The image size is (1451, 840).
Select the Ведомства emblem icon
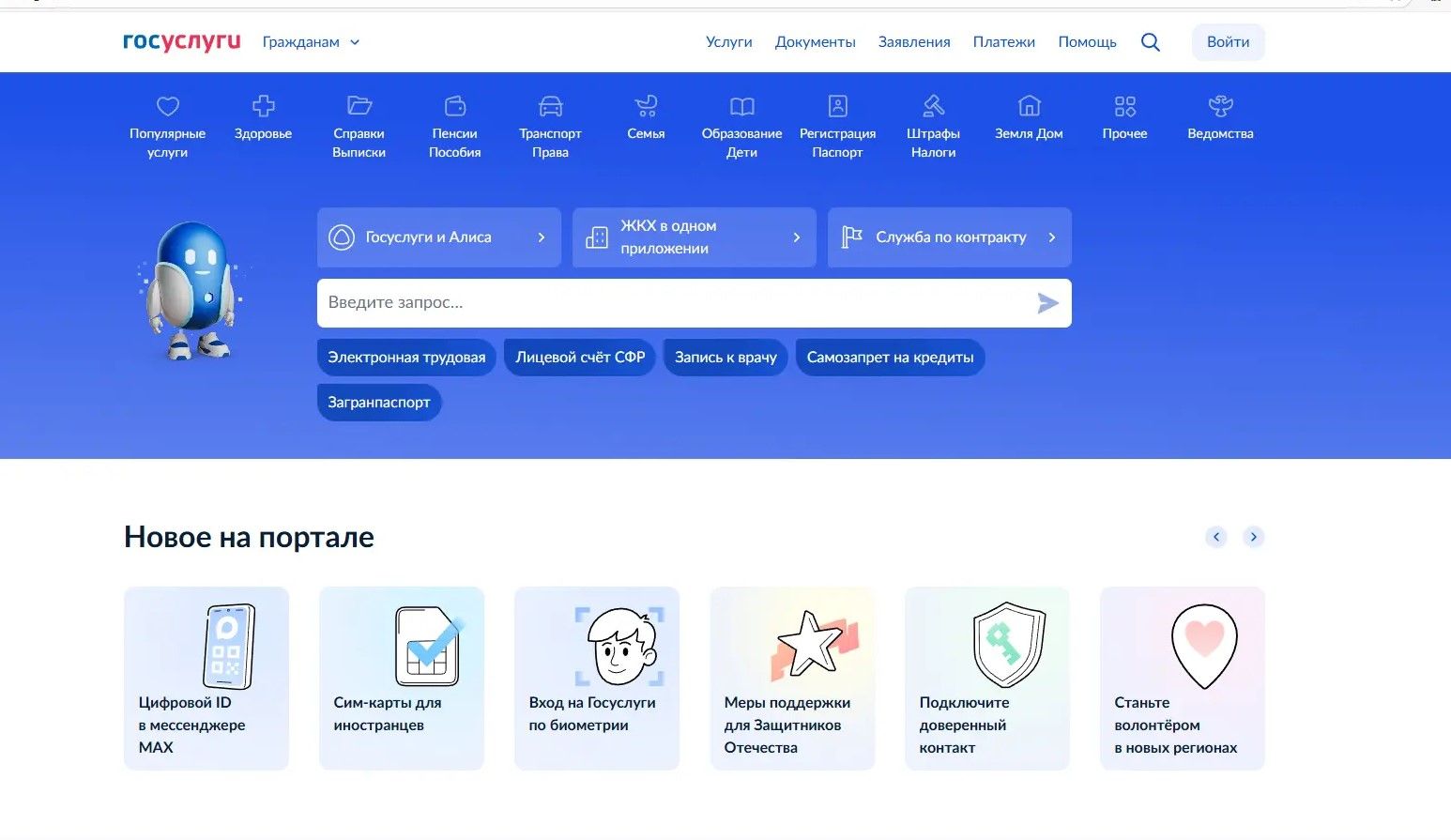1221,106
